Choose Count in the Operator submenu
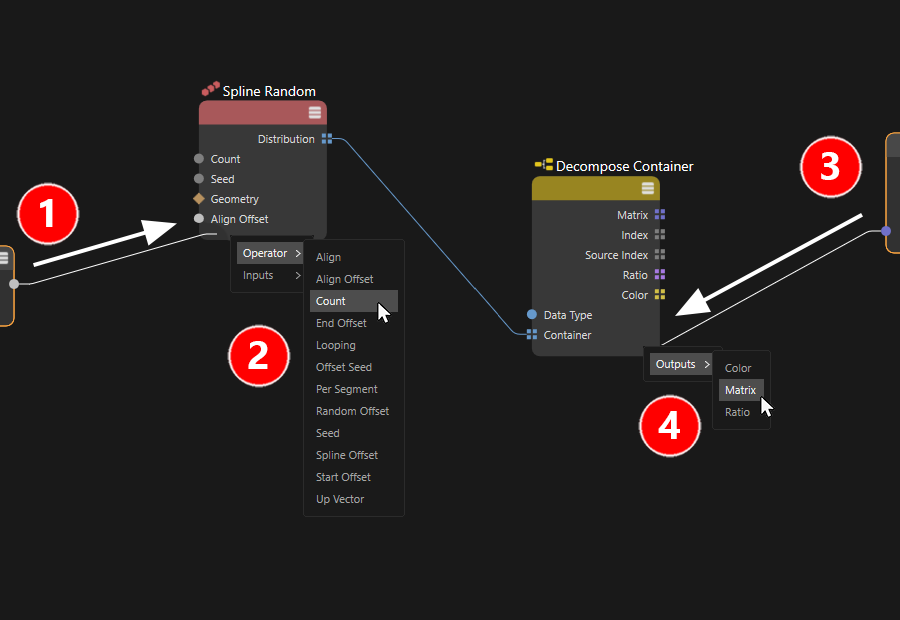 pyautogui.click(x=354, y=301)
